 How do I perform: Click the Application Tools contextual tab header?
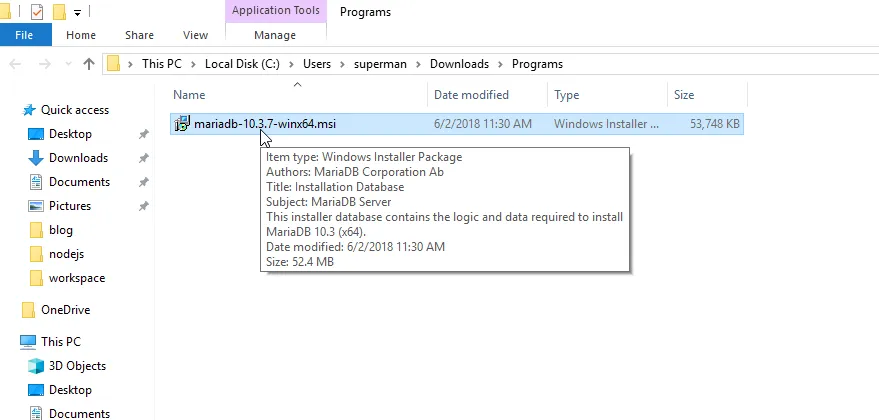(x=276, y=11)
